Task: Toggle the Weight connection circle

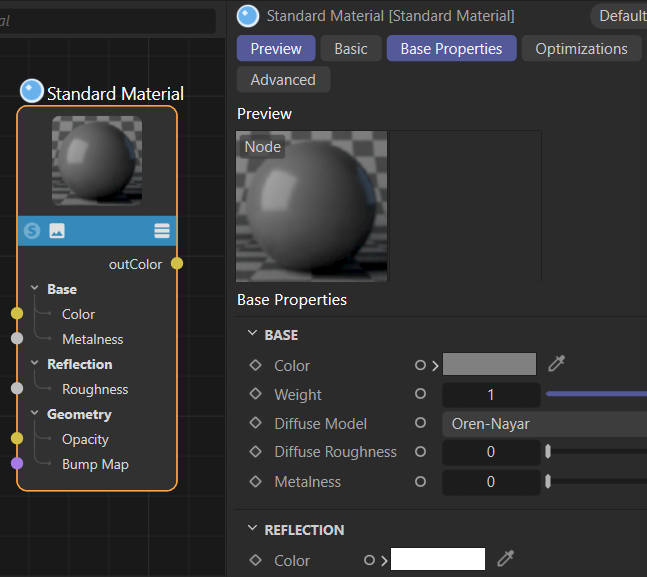Action: (x=420, y=395)
